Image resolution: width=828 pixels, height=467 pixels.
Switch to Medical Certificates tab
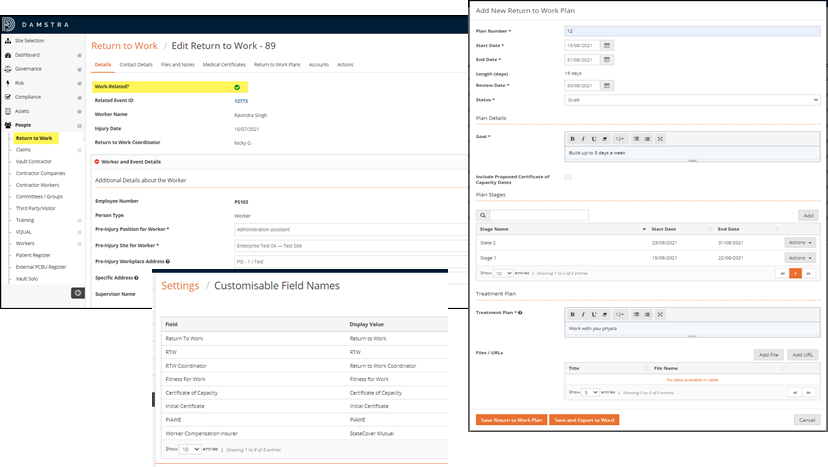pos(224,64)
